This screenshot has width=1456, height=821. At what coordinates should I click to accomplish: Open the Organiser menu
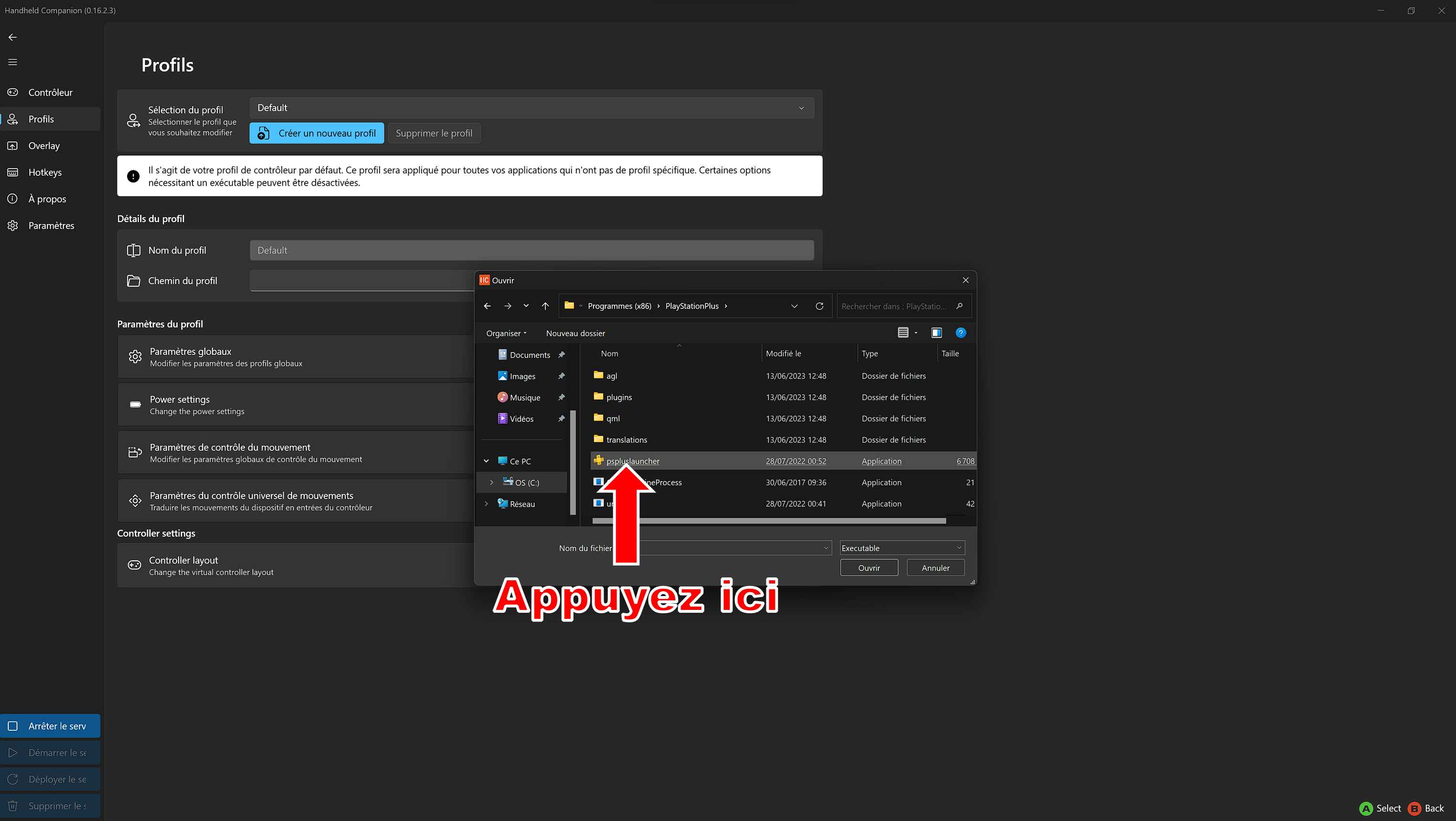pos(506,333)
